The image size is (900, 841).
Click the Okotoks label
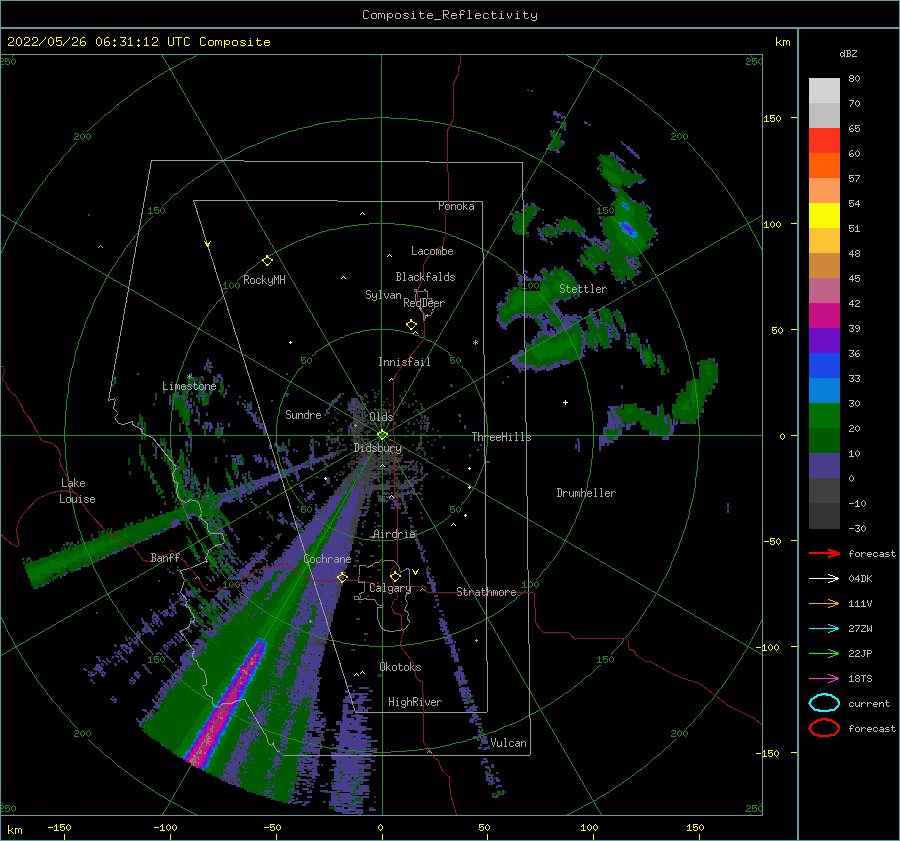(400, 668)
